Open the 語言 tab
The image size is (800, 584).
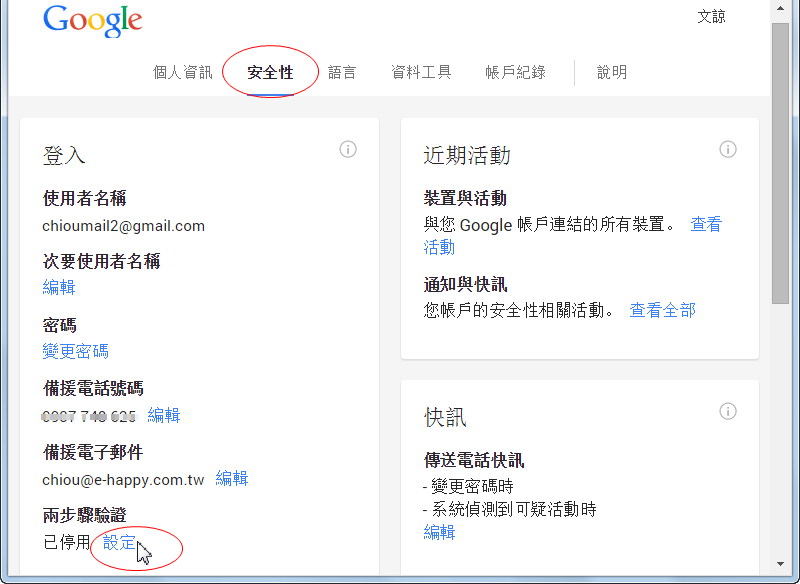[x=342, y=72]
